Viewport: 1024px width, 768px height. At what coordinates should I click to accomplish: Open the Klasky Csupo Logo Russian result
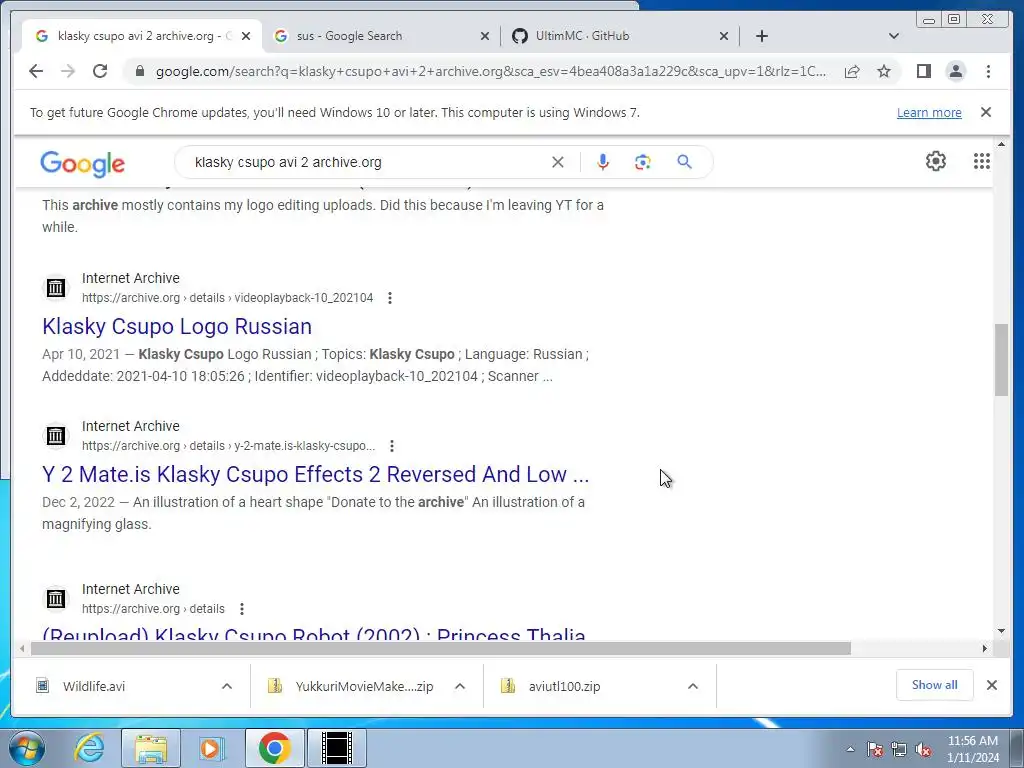177,326
